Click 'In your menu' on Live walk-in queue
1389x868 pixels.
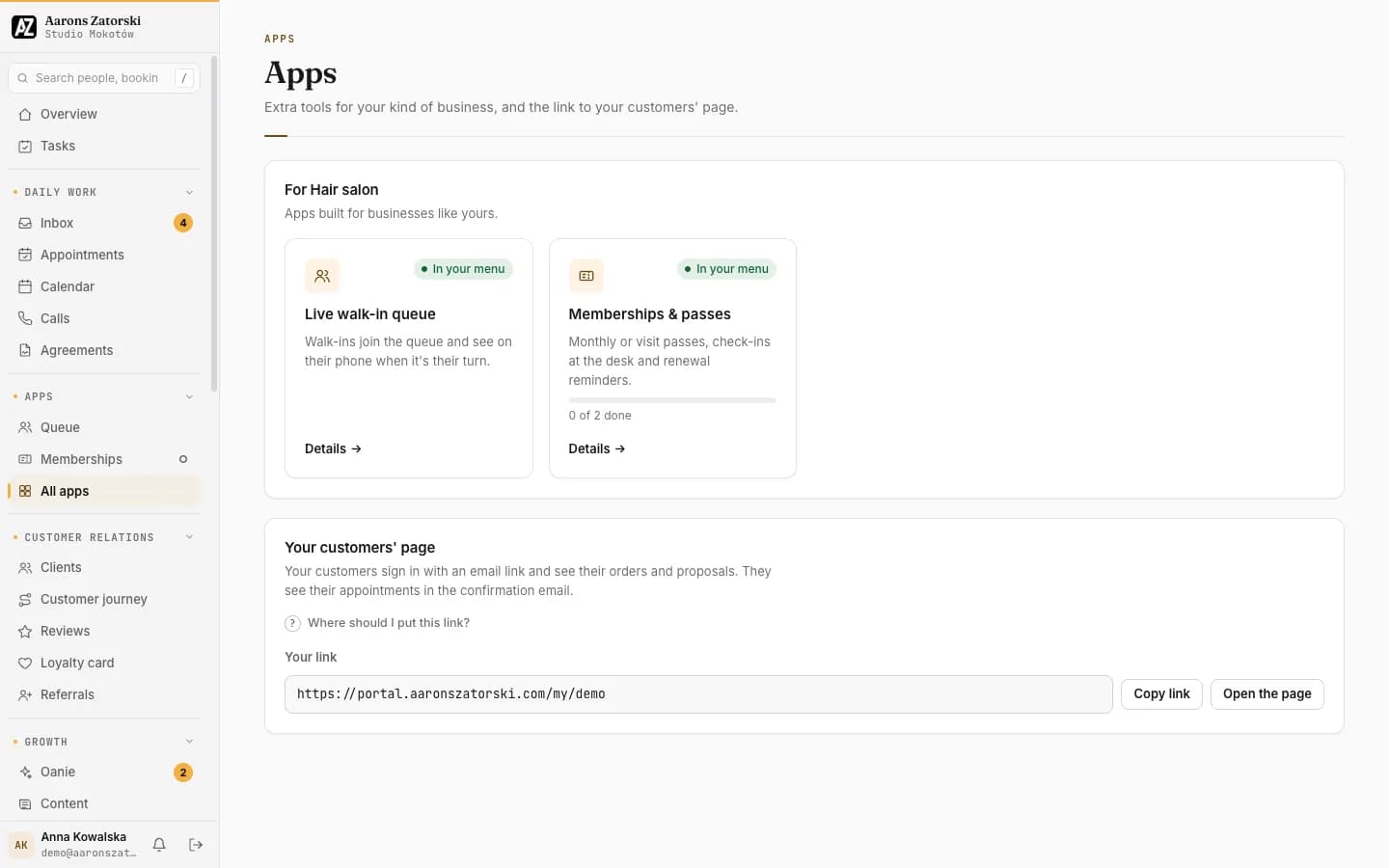click(x=463, y=269)
